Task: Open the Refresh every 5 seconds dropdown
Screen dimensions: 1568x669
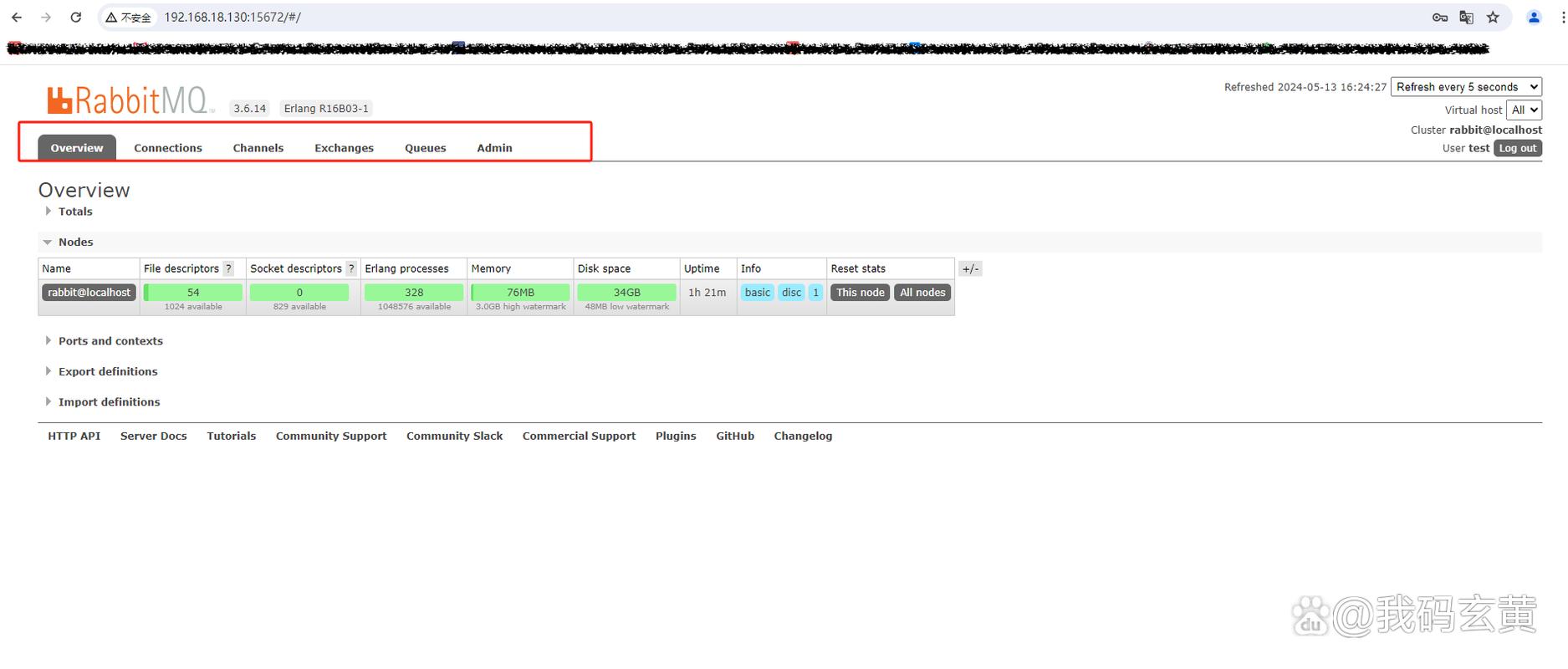Action: point(1466,87)
